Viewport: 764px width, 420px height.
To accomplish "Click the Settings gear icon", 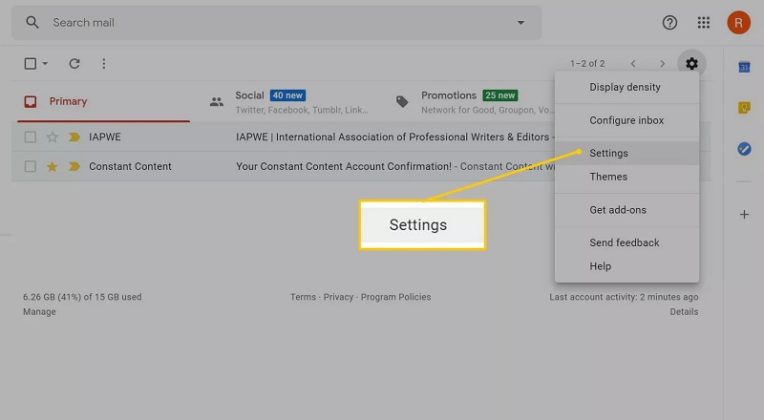I will pos(691,64).
